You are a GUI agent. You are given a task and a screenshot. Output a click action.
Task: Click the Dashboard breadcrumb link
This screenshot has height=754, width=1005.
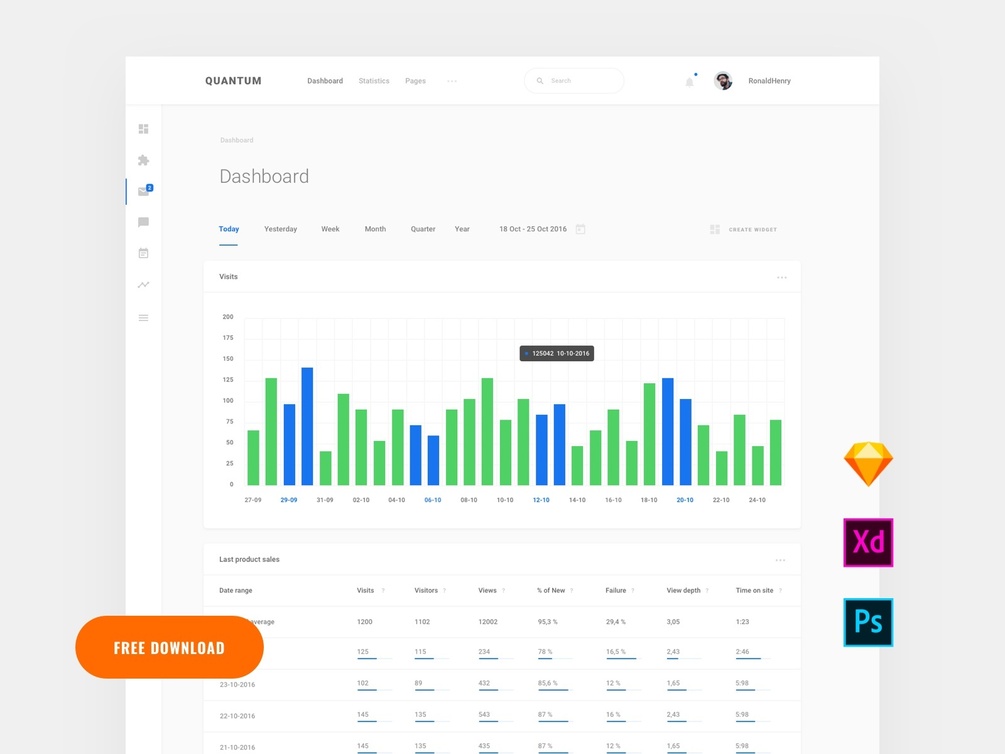(x=237, y=140)
